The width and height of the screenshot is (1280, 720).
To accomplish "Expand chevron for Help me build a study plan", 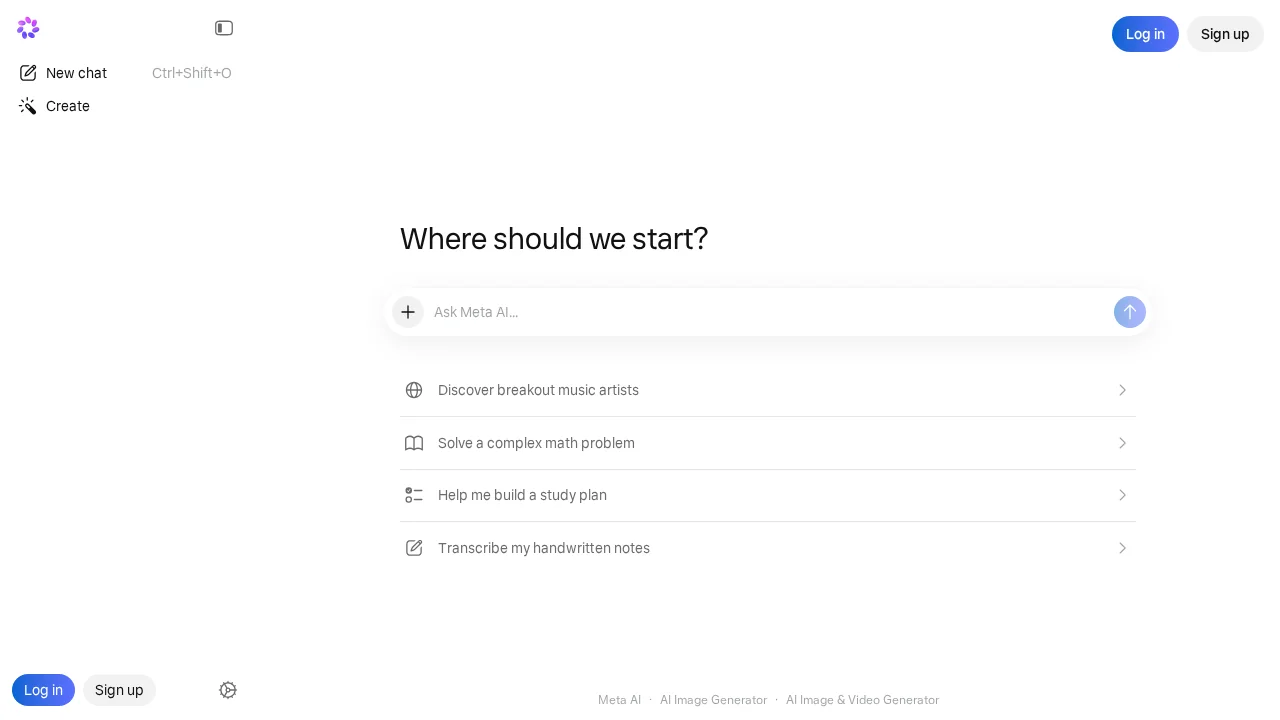I will [1122, 495].
